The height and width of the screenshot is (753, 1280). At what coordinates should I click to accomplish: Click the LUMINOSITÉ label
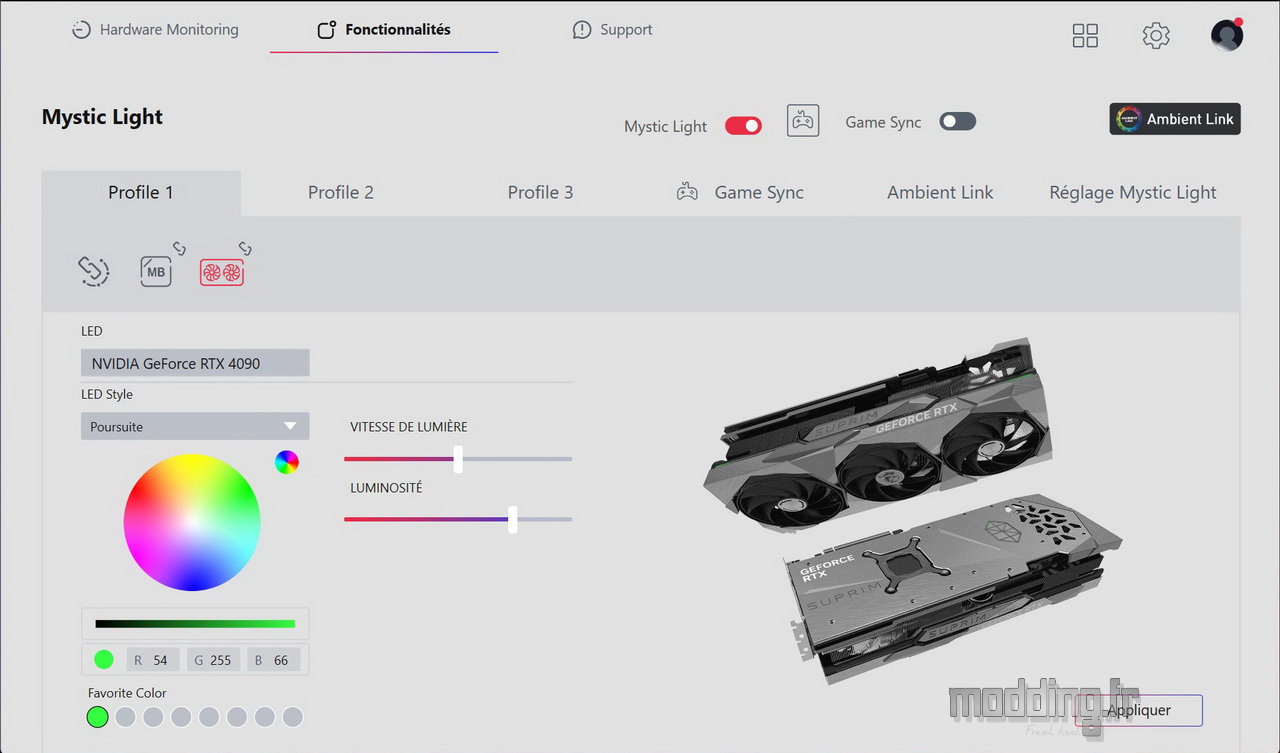coord(386,488)
